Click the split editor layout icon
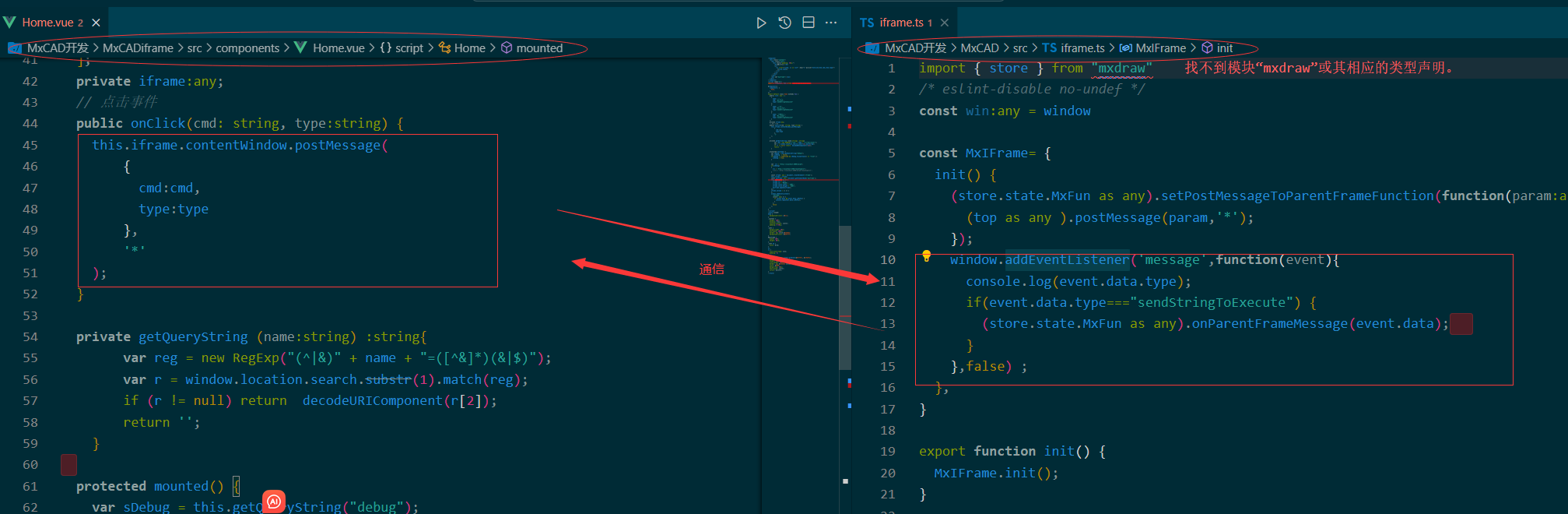This screenshot has width=1568, height=514. [809, 23]
